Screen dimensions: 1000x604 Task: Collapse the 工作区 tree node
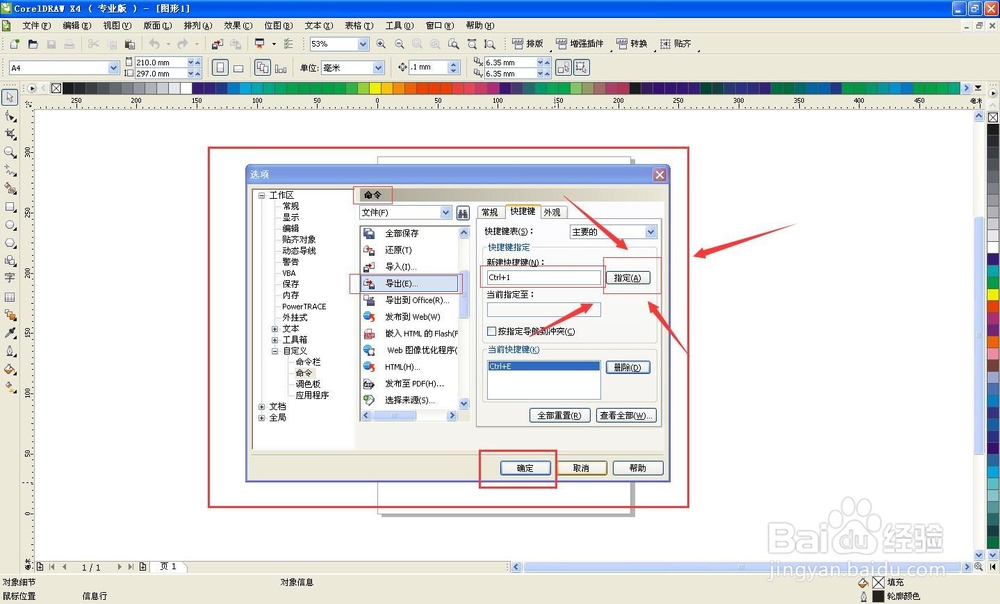pyautogui.click(x=261, y=196)
